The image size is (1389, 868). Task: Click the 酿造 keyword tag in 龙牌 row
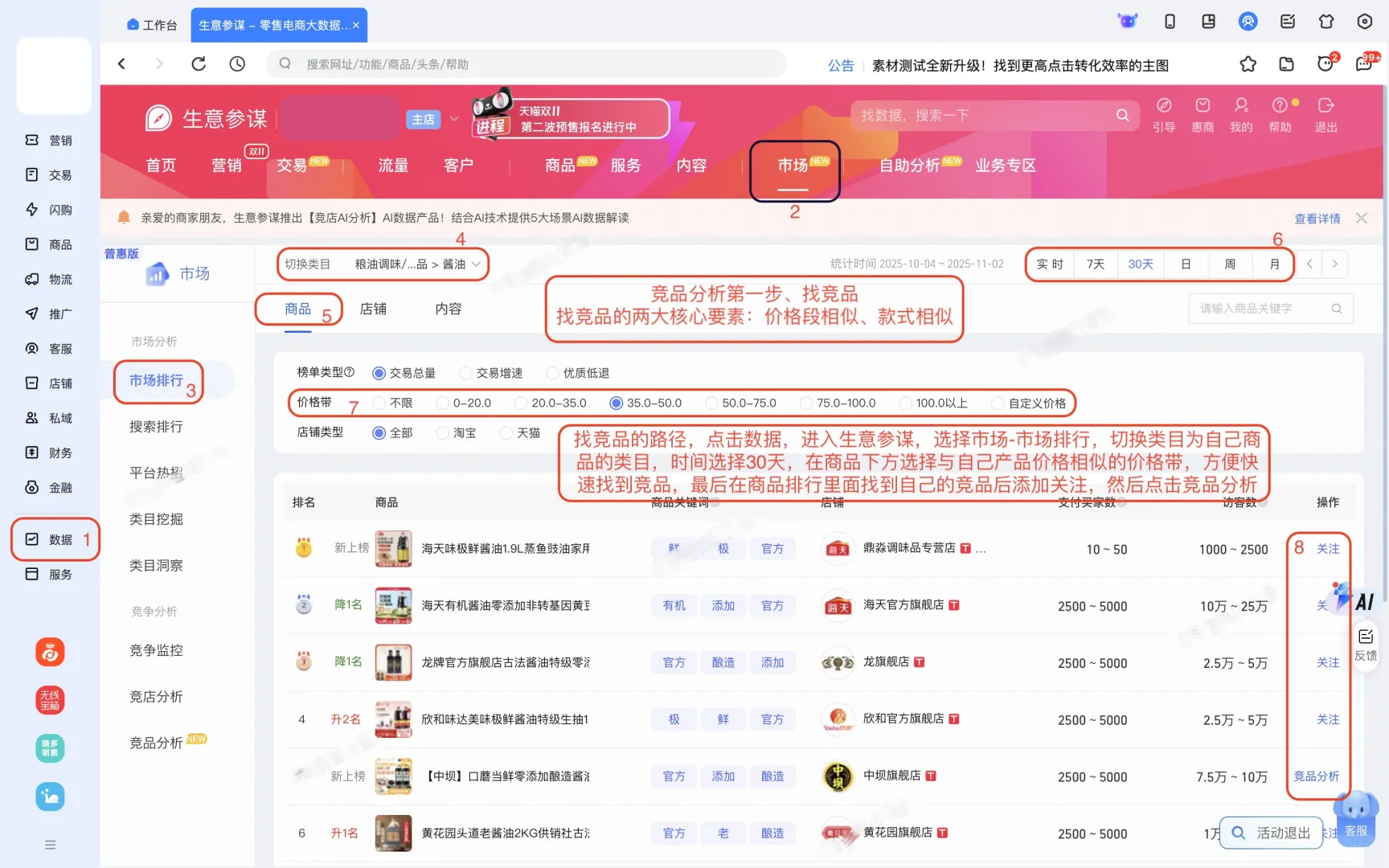(x=723, y=662)
